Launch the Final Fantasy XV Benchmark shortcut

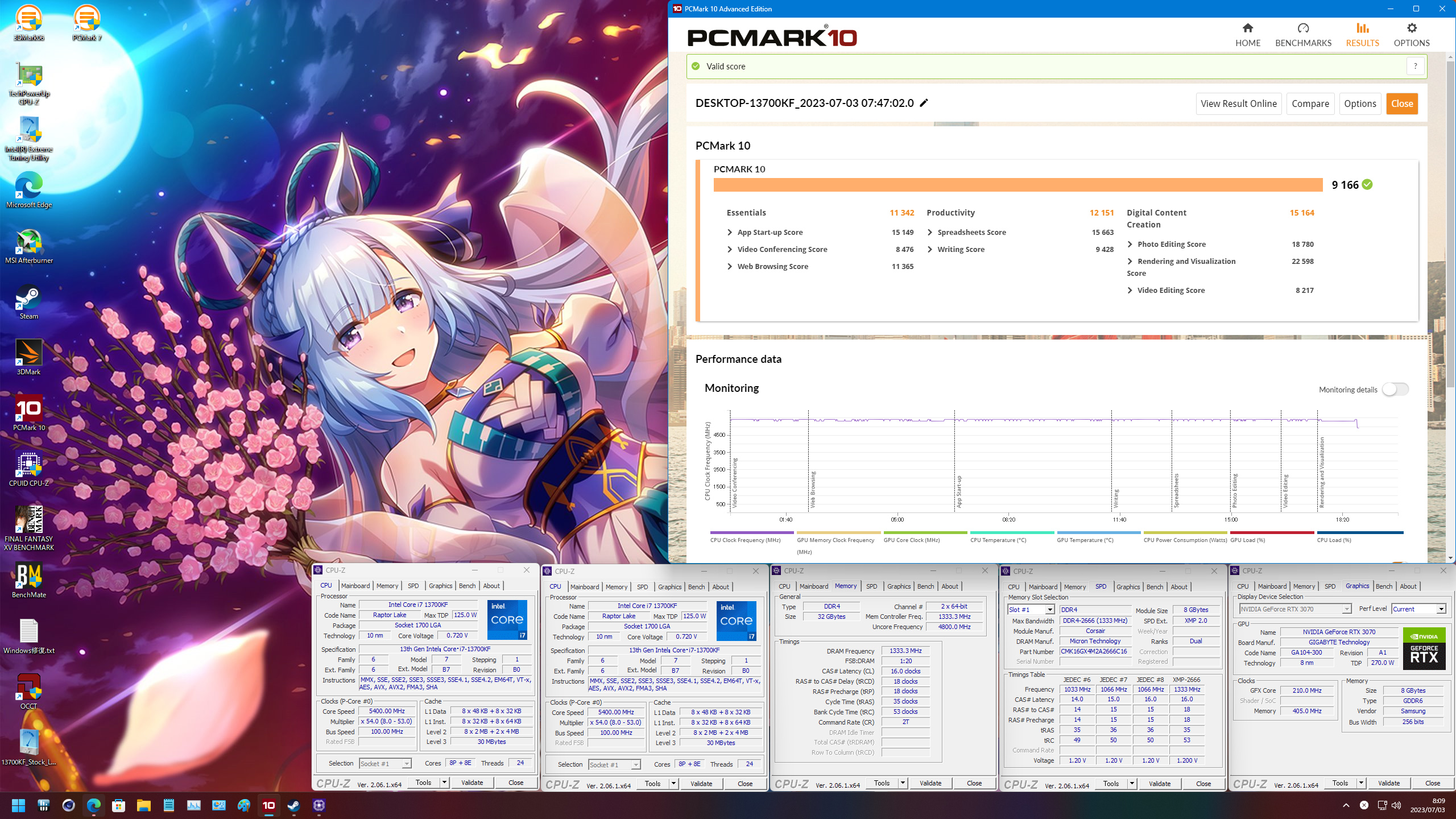(x=28, y=528)
